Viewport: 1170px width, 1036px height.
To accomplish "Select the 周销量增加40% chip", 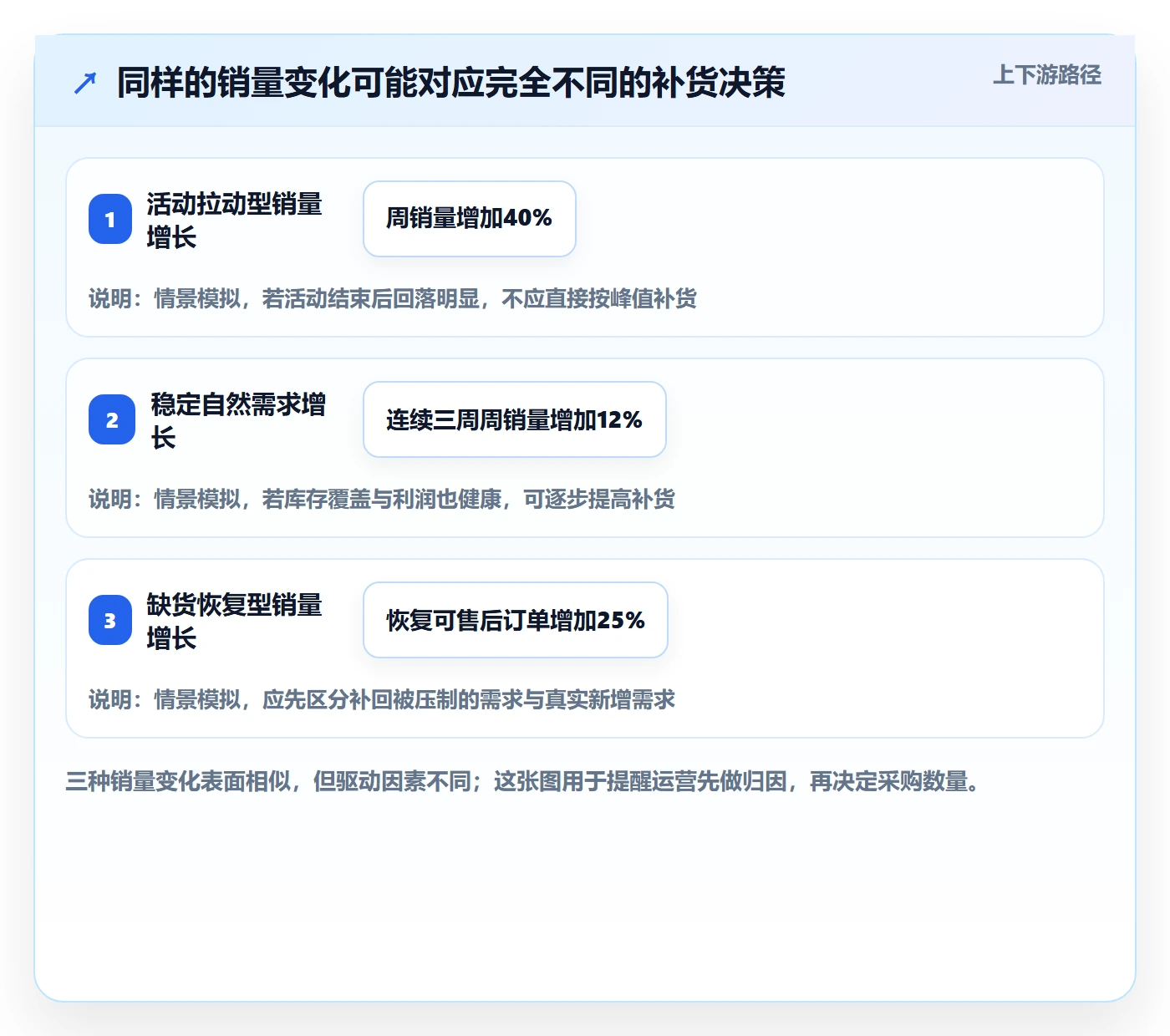I will [x=470, y=219].
